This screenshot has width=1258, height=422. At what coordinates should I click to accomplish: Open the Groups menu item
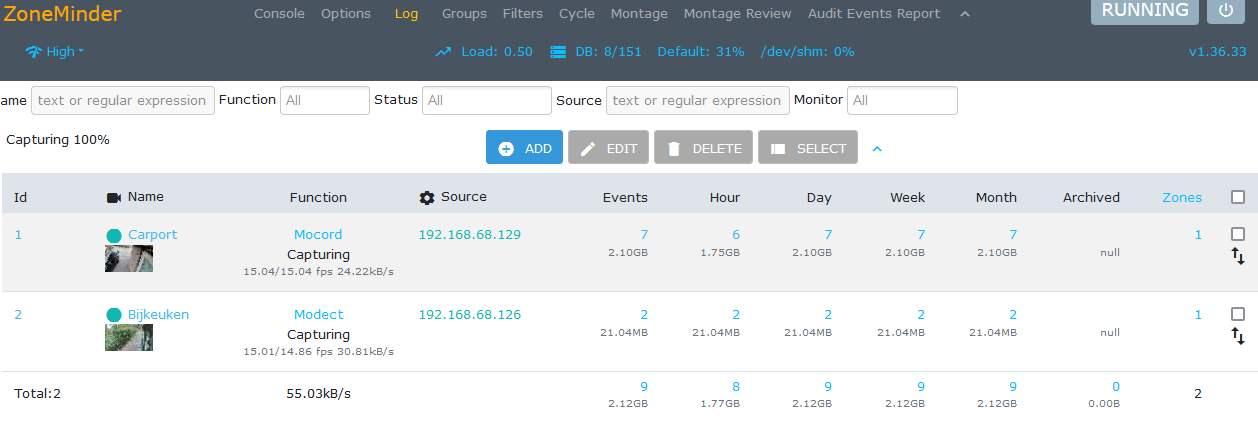pyautogui.click(x=464, y=14)
